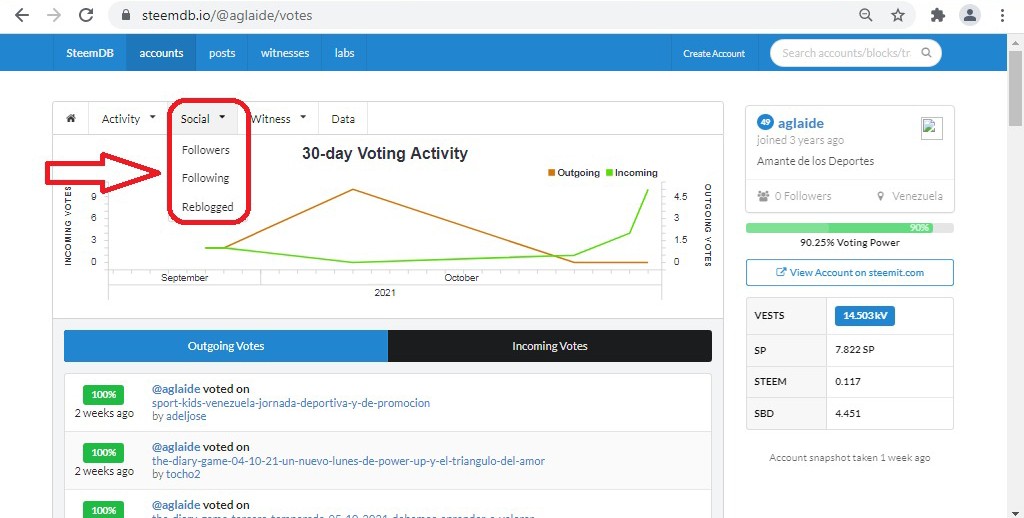This screenshot has height=518, width=1024.
Task: Click the followers people icon
Action: 763,196
